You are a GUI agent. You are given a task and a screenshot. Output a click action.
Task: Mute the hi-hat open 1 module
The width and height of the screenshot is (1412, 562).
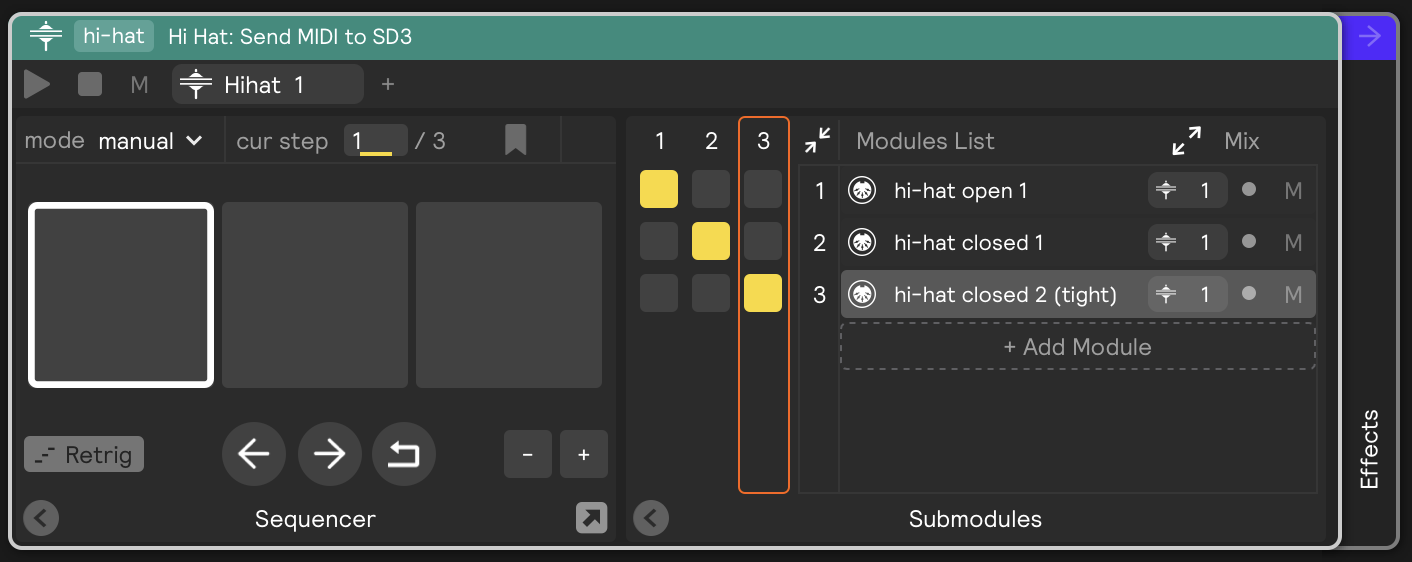point(1293,190)
